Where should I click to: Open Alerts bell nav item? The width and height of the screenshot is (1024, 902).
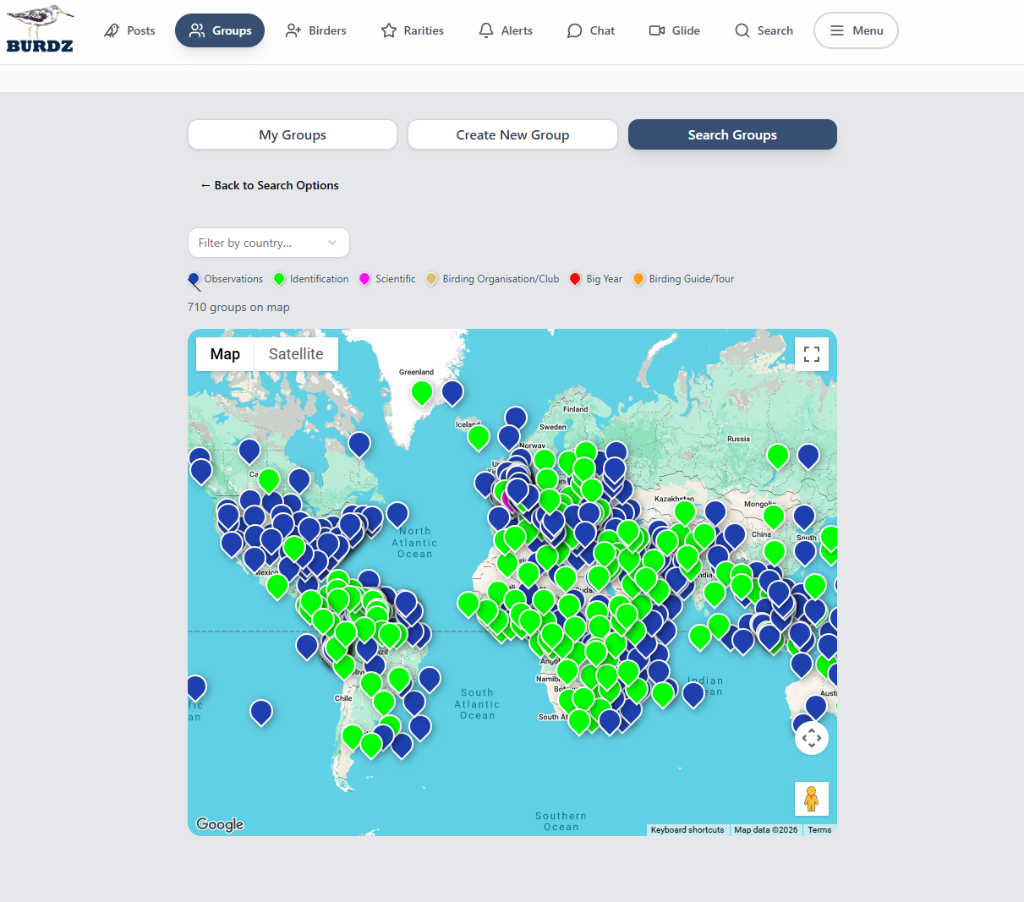(505, 31)
